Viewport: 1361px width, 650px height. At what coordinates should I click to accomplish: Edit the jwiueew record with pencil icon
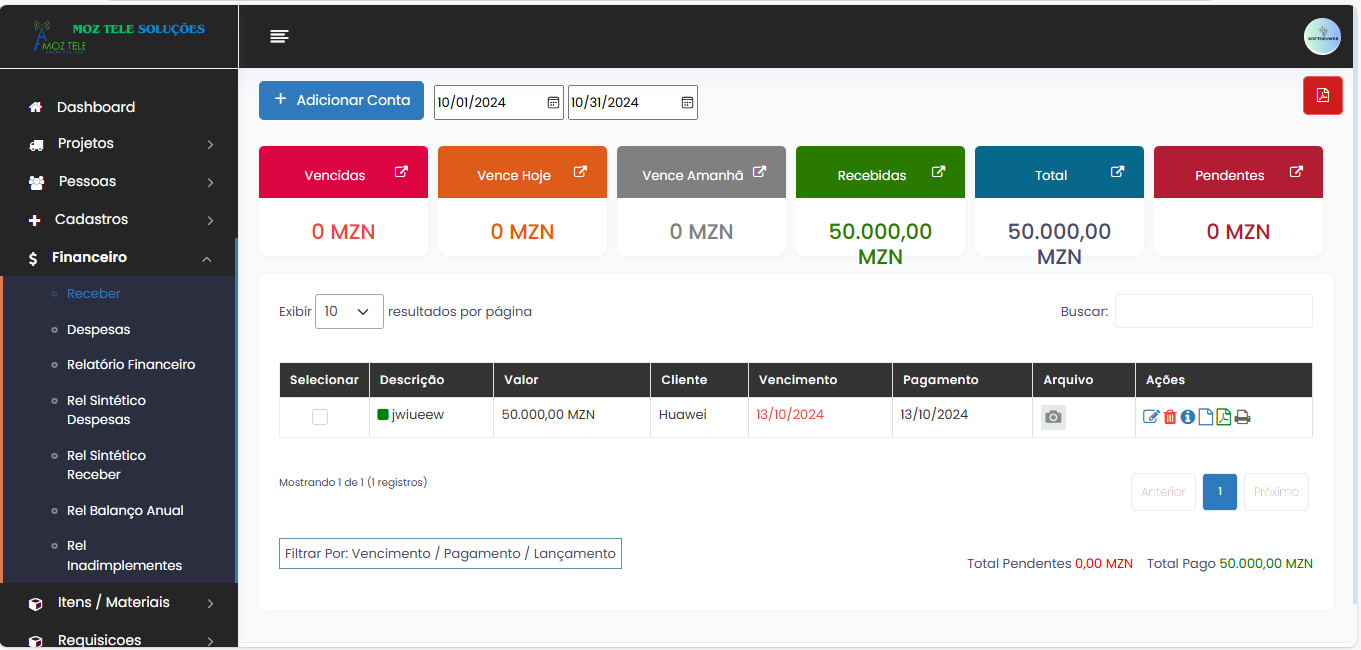1151,416
